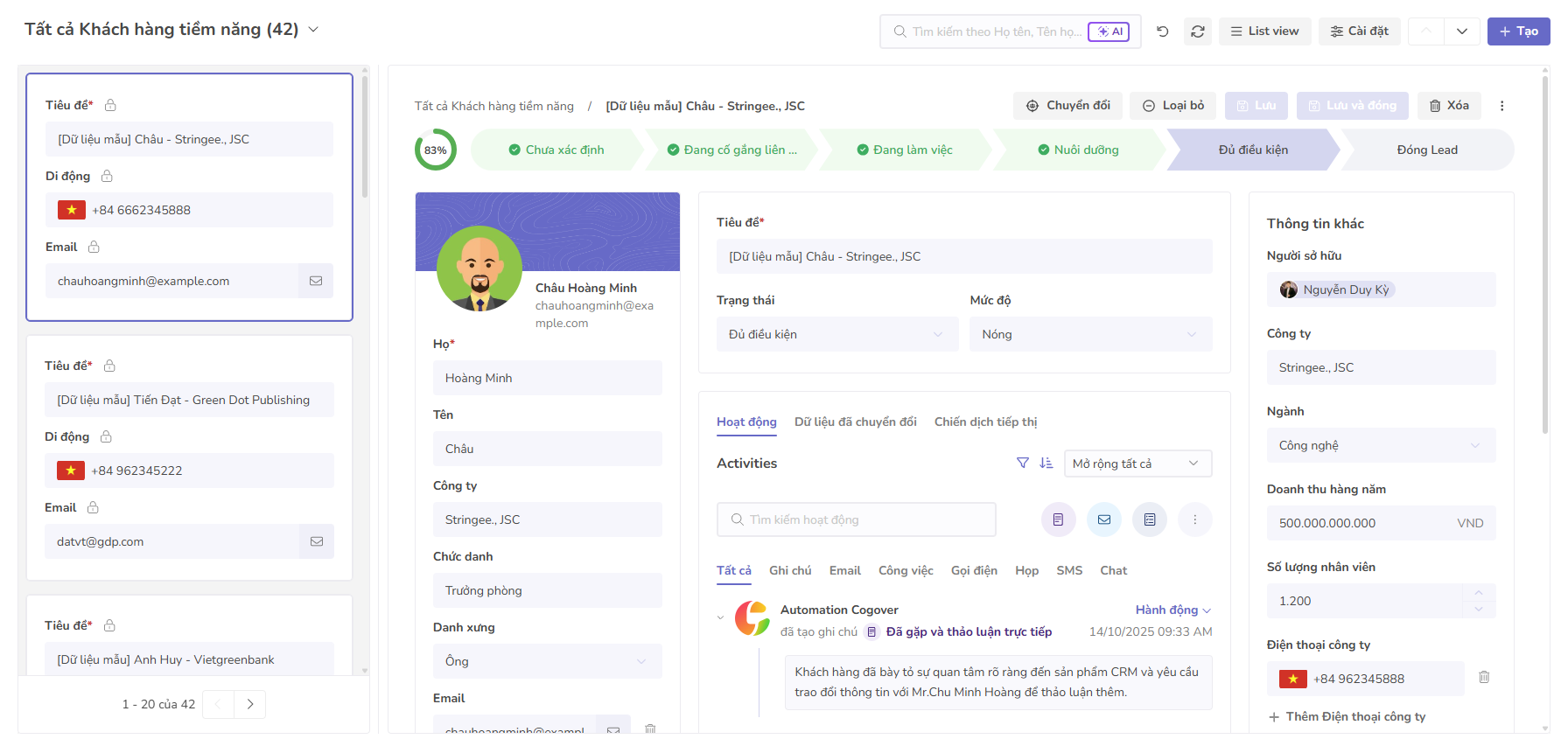
Task: Click the 'Tạo' create button
Action: pyautogui.click(x=1518, y=31)
